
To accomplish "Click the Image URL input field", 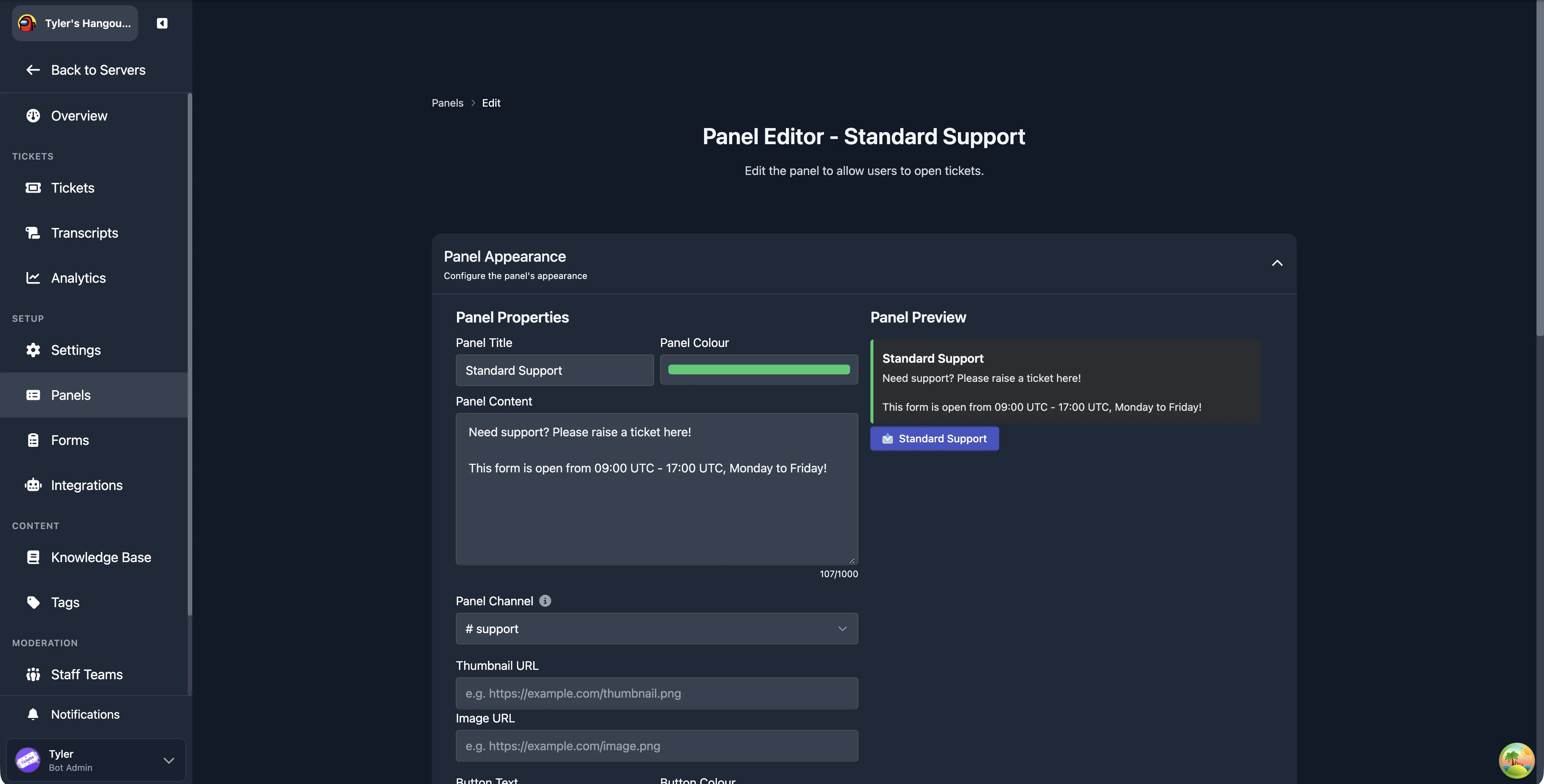I will coord(657,746).
